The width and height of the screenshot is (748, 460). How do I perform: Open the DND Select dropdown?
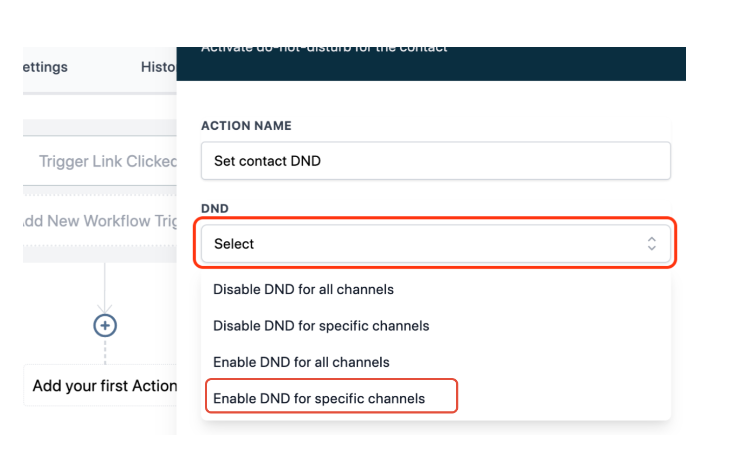pos(435,244)
